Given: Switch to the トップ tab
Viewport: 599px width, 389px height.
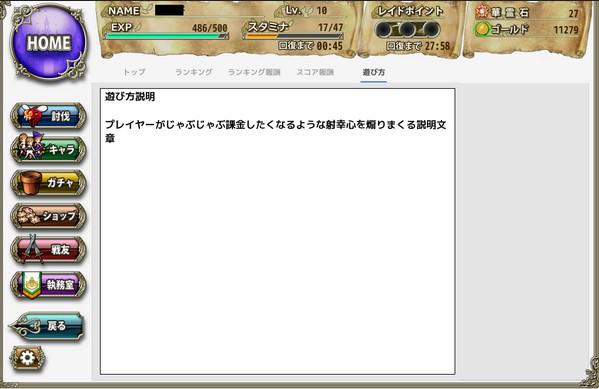Looking at the screenshot, I should point(134,72).
